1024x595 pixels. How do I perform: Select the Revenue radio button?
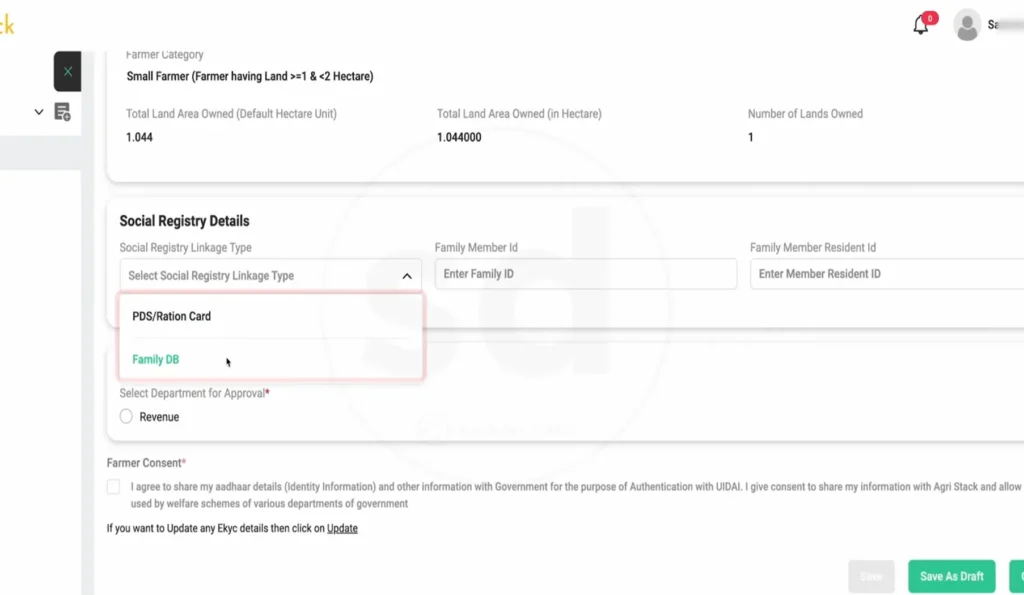[x=126, y=416]
